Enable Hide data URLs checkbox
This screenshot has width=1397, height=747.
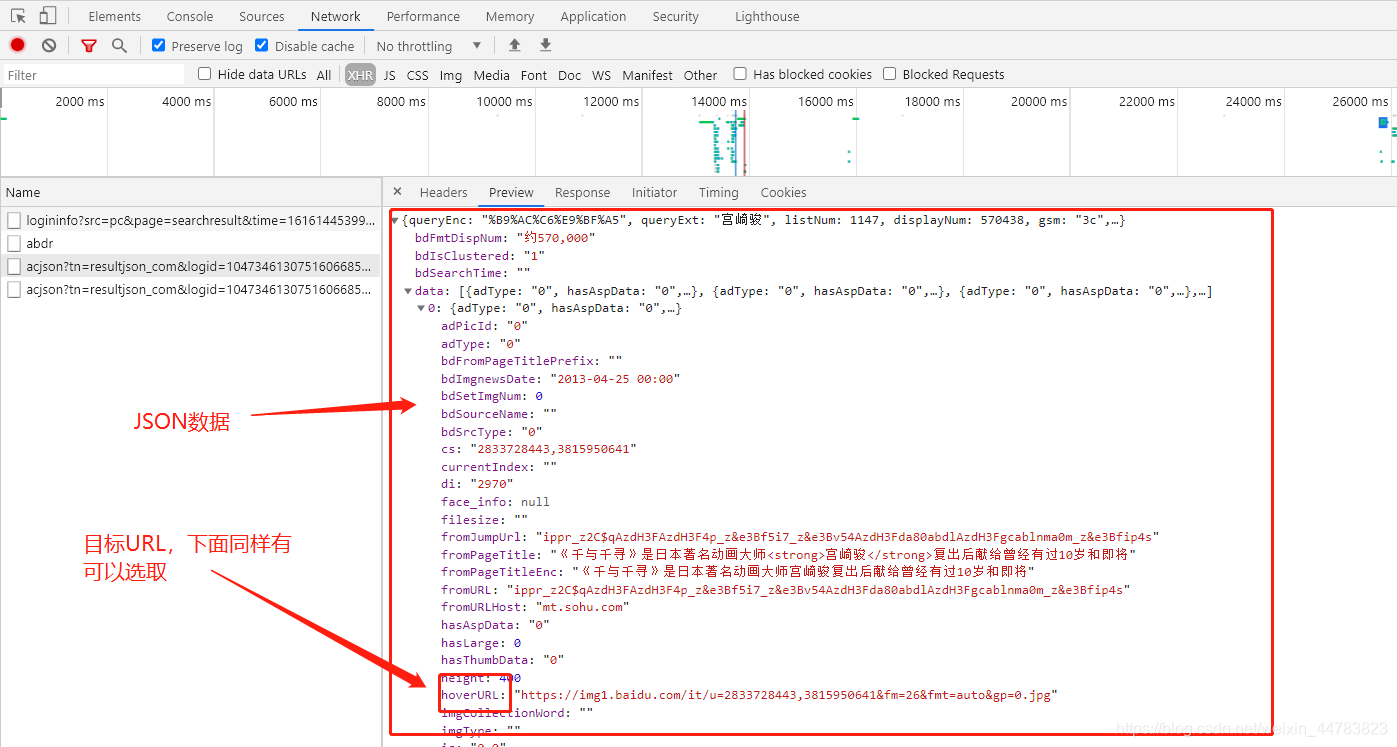205,74
